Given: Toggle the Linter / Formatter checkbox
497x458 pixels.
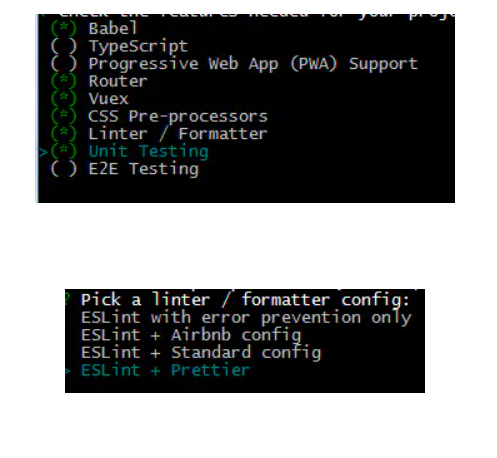Looking at the screenshot, I should tap(63, 134).
